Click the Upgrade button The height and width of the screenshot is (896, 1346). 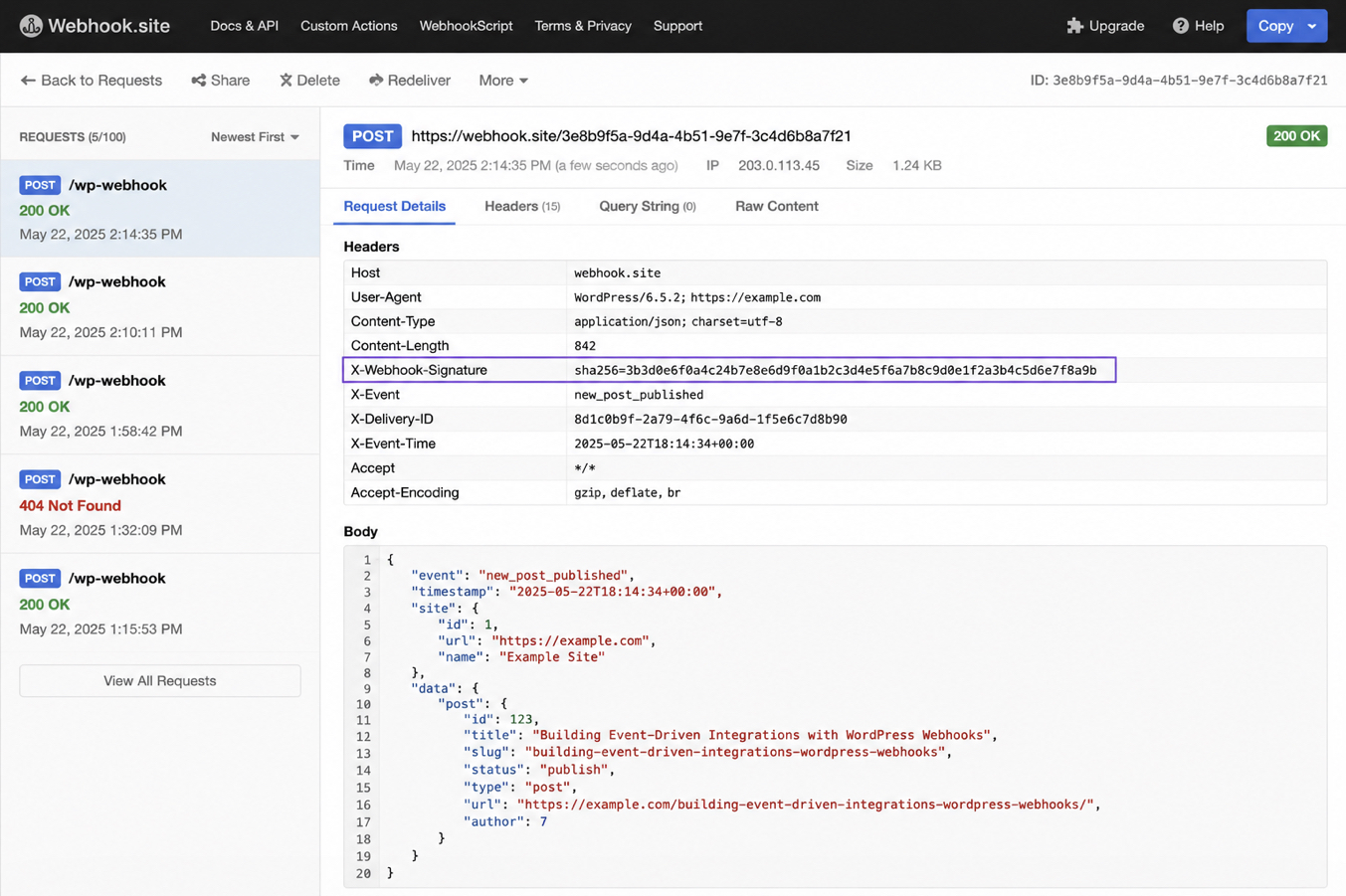coord(1105,26)
